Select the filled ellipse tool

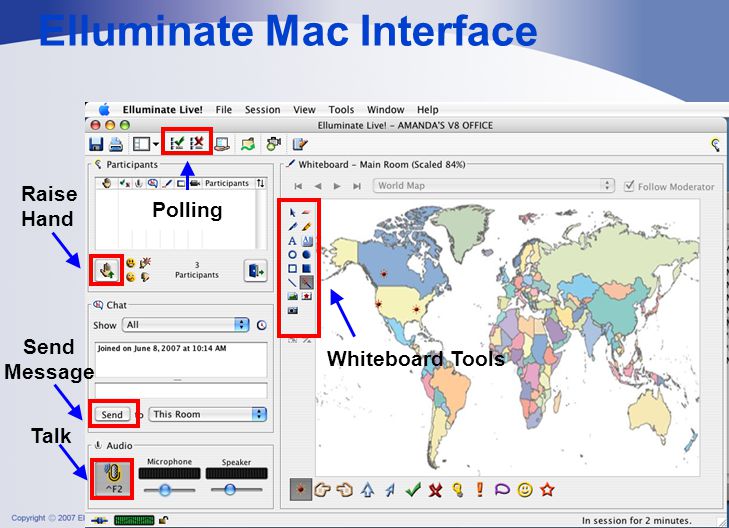coord(306,255)
